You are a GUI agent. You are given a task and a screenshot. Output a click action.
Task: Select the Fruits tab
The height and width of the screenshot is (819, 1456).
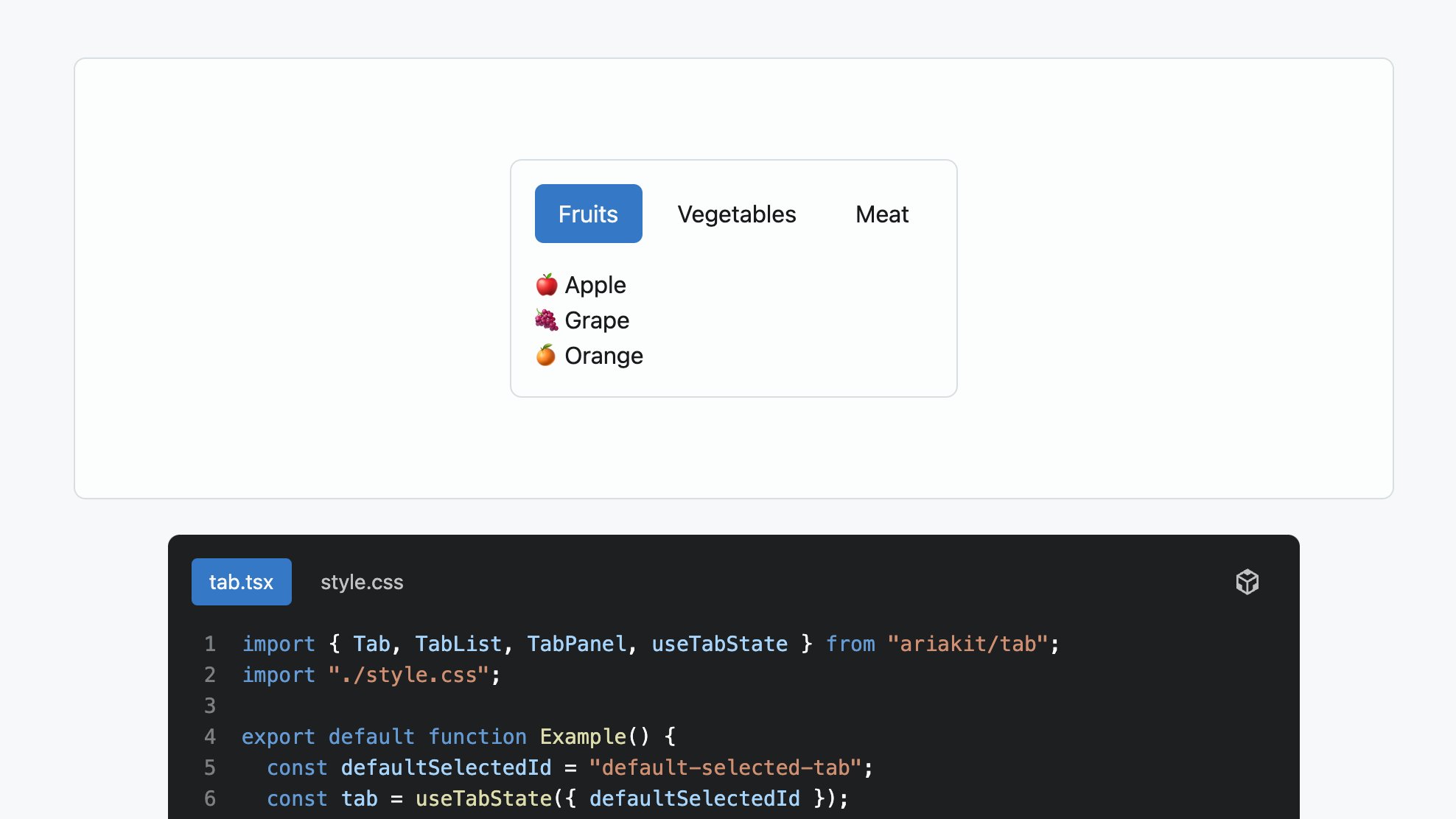(588, 214)
